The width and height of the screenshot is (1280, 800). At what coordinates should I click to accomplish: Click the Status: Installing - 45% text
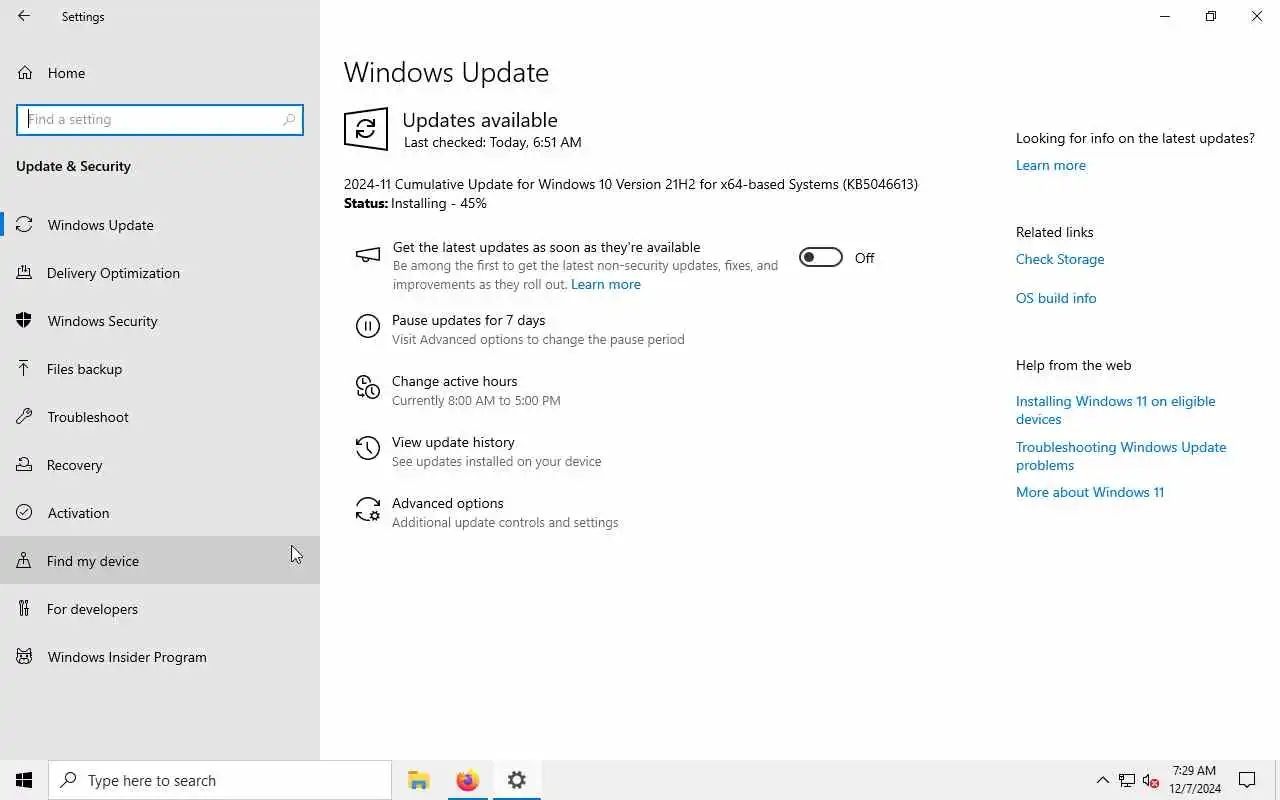point(415,203)
